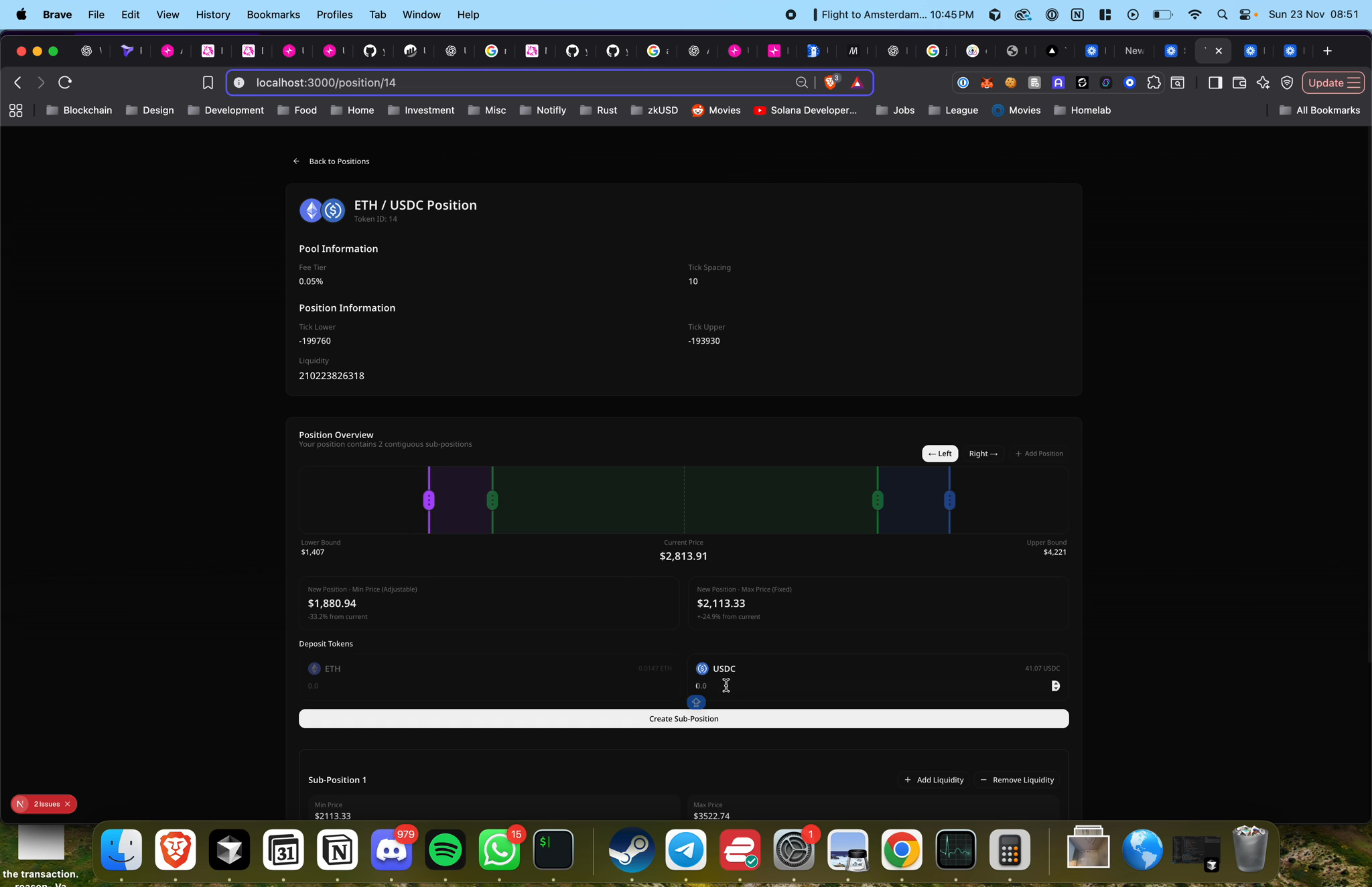Click the reload page icon
This screenshot has width=1372, height=887.
[x=65, y=82]
